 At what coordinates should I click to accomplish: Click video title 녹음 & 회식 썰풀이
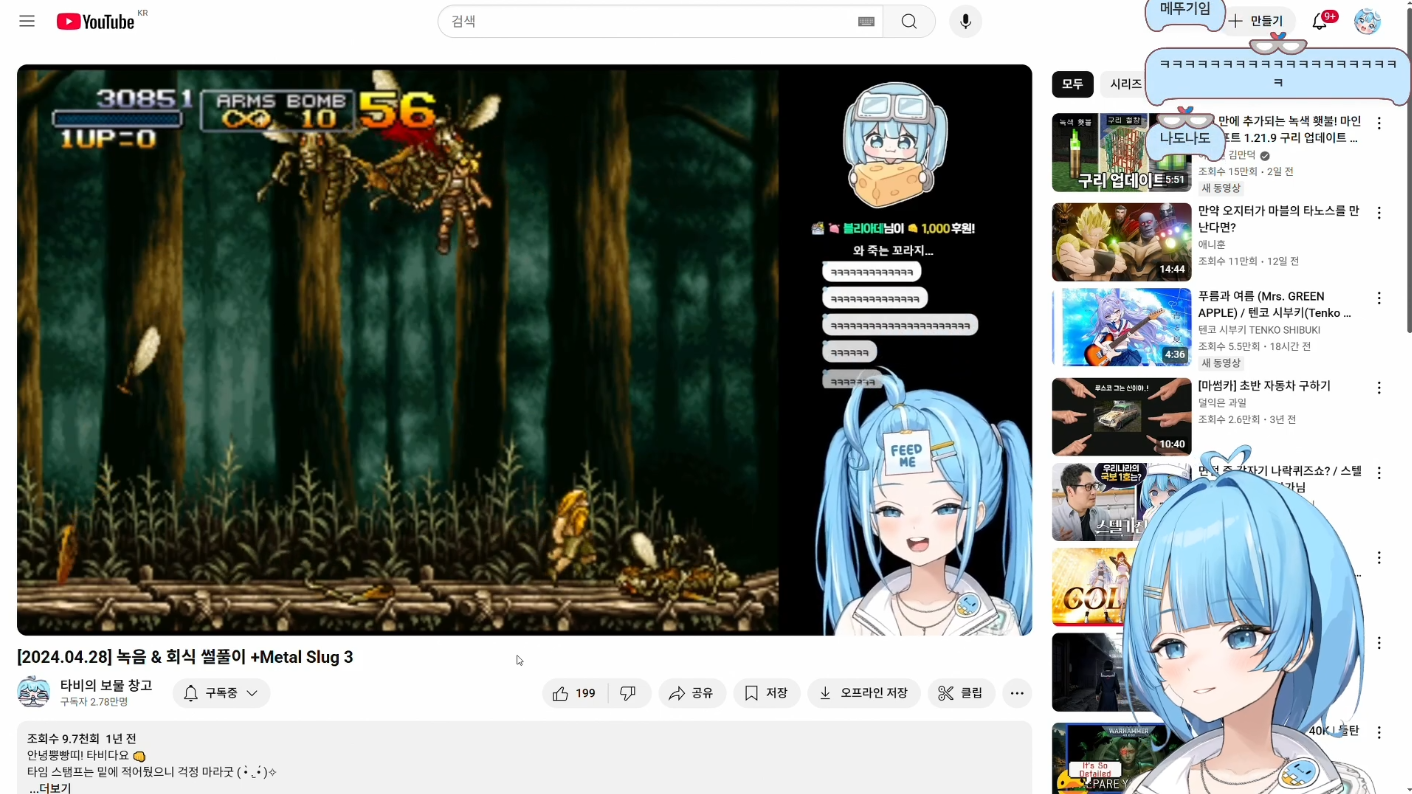[x=185, y=657]
